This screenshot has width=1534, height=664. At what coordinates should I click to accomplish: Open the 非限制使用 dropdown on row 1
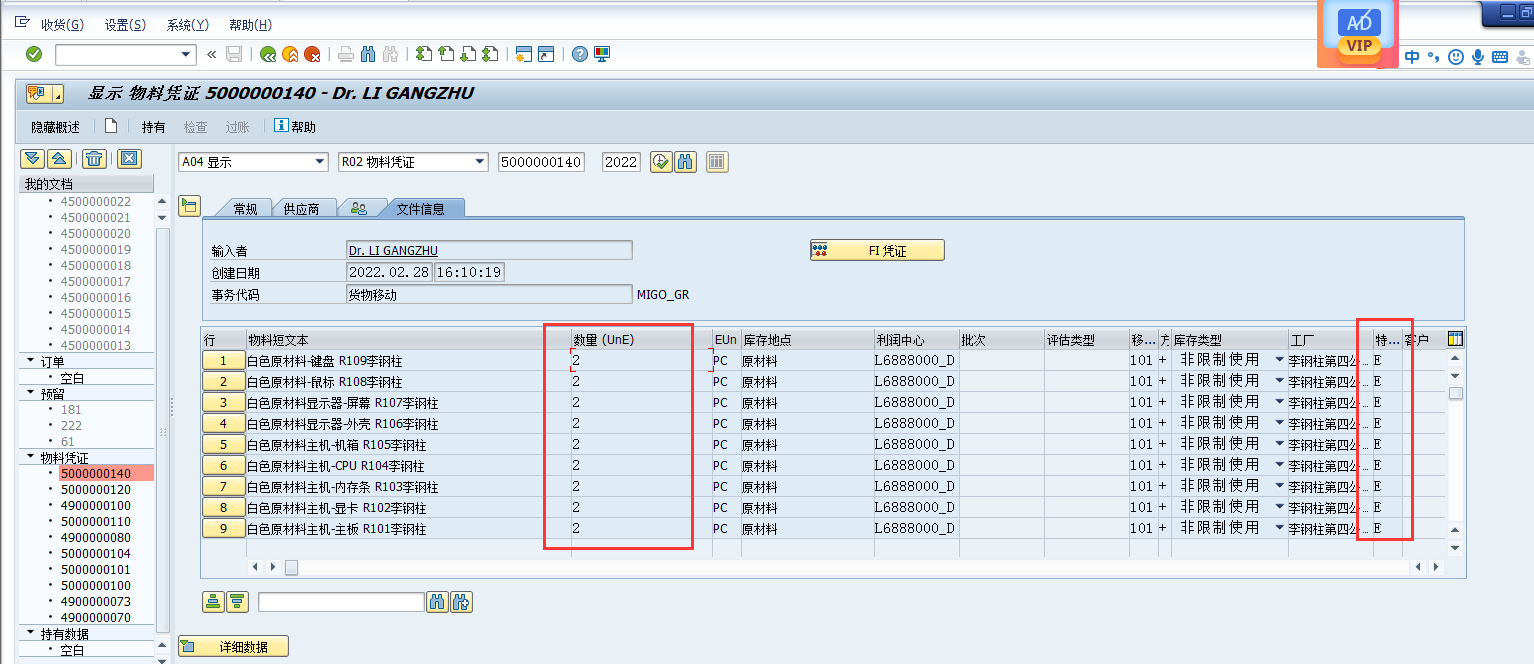tap(1277, 360)
